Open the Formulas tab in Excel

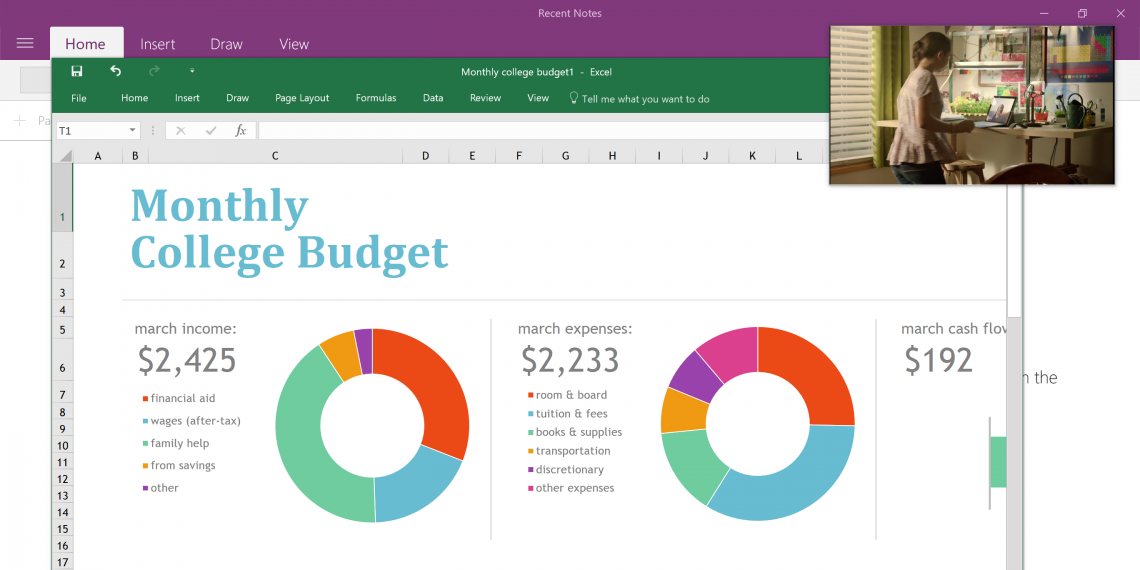click(x=376, y=98)
